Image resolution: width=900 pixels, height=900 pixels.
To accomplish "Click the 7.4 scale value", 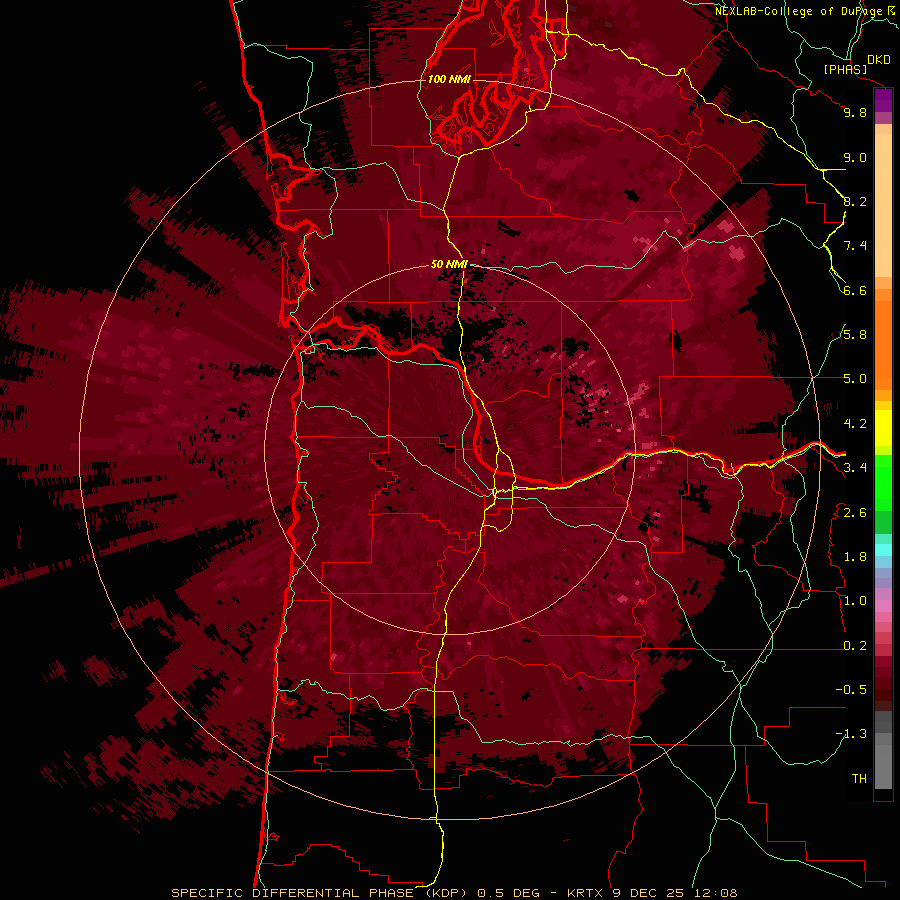I will pyautogui.click(x=855, y=246).
